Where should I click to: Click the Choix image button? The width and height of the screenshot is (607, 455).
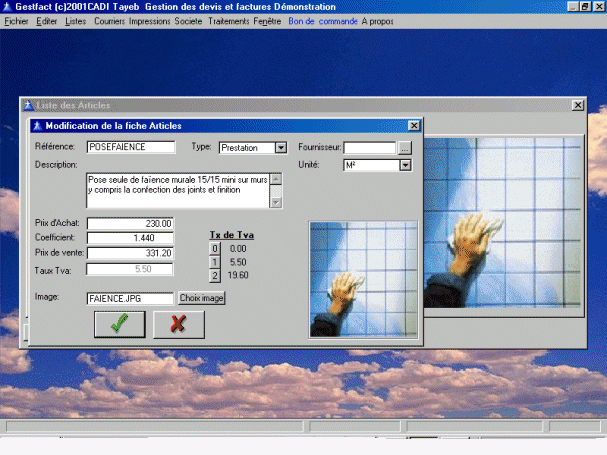click(x=202, y=298)
